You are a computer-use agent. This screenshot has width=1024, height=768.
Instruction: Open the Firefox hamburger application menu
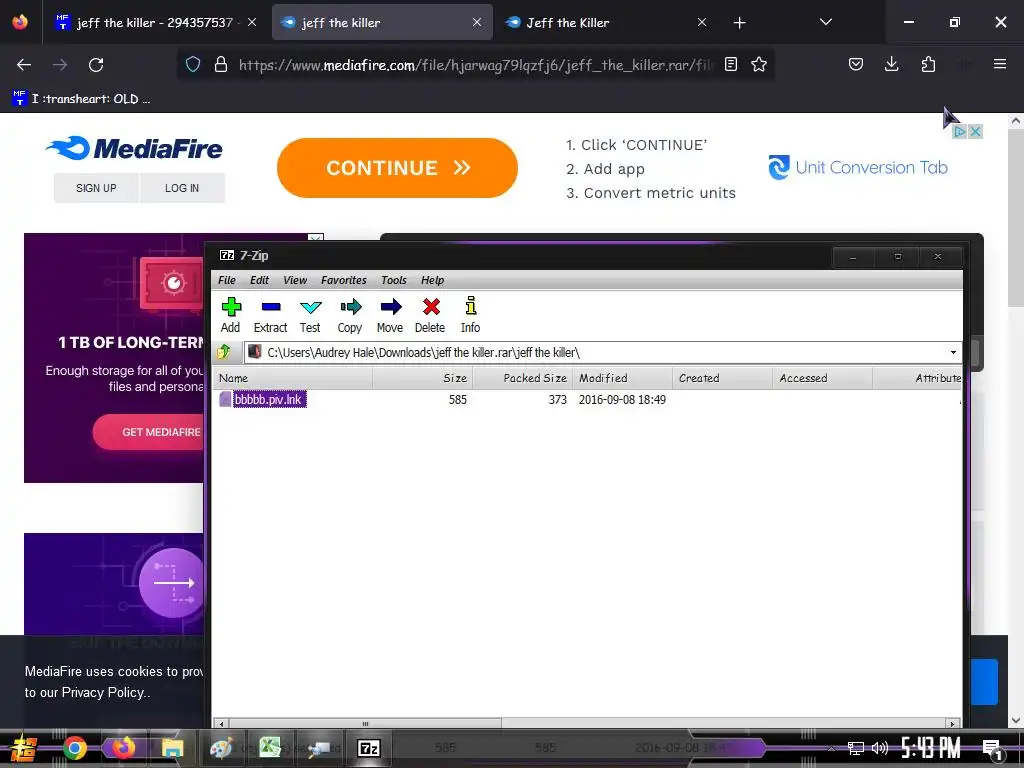1000,64
